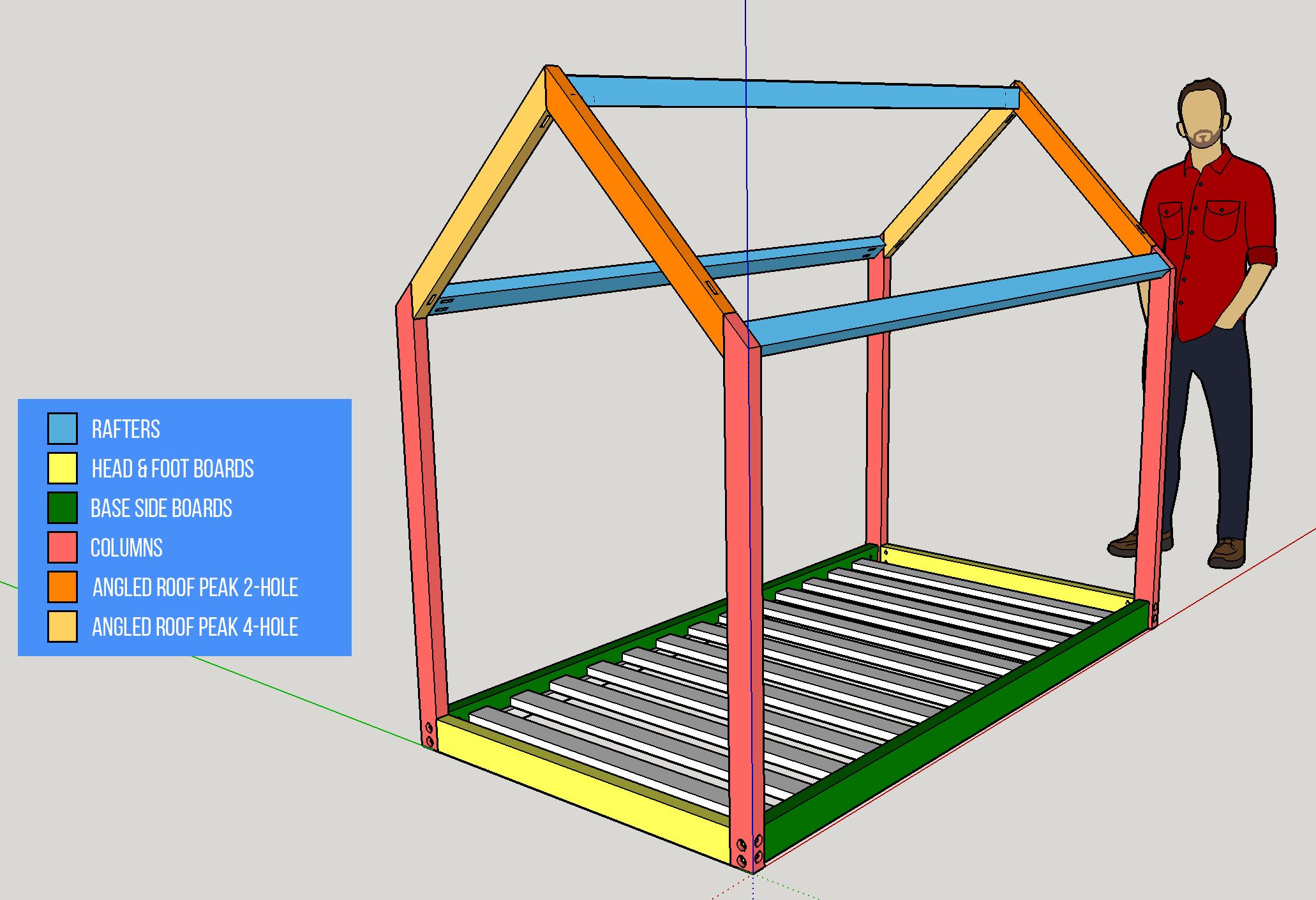This screenshot has height=900, width=1316.
Task: Click the ANGLED ROOF PEAK 4-HOLE label
Action: tap(195, 627)
